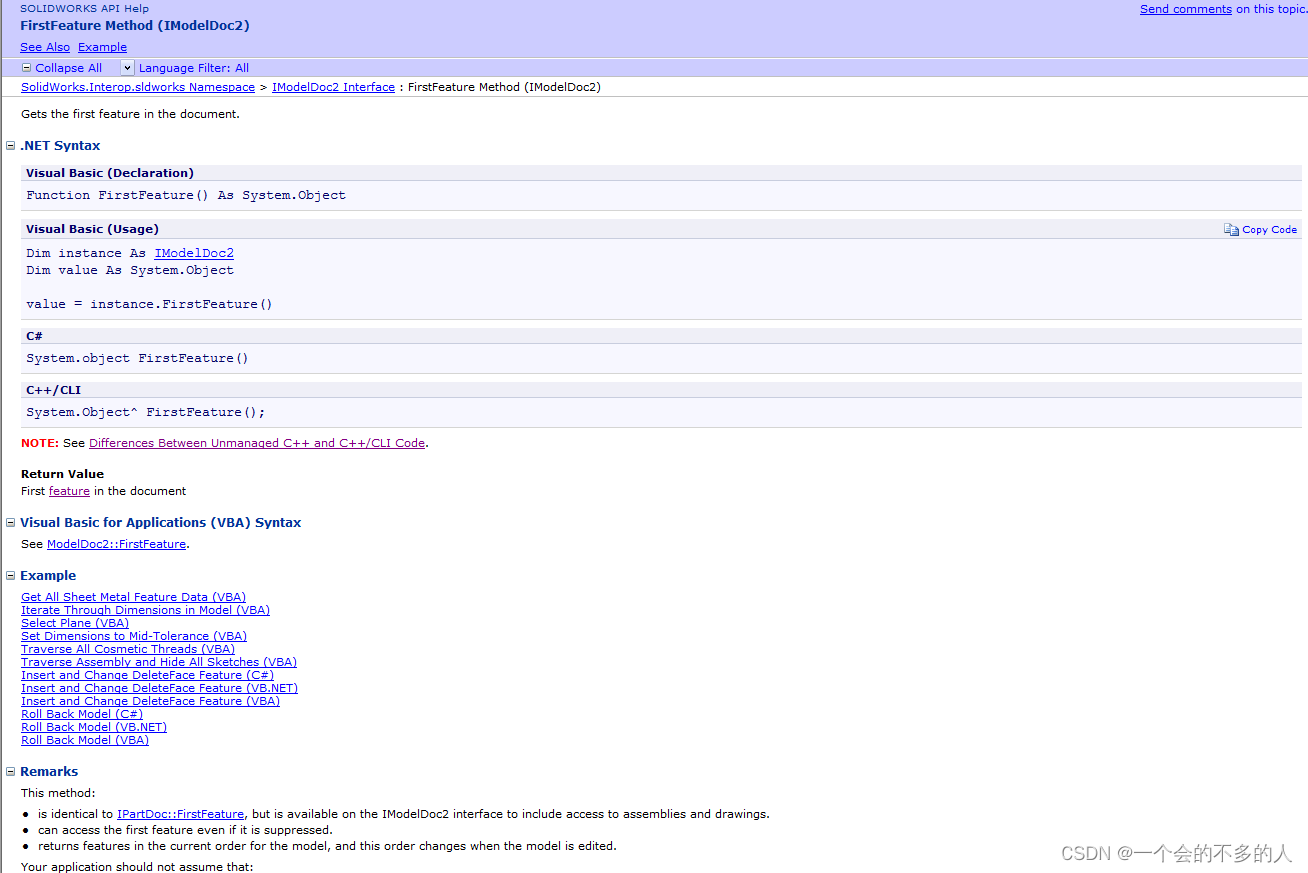Open Differences Between Unmanaged C++ link
The width and height of the screenshot is (1308, 873).
pos(257,443)
